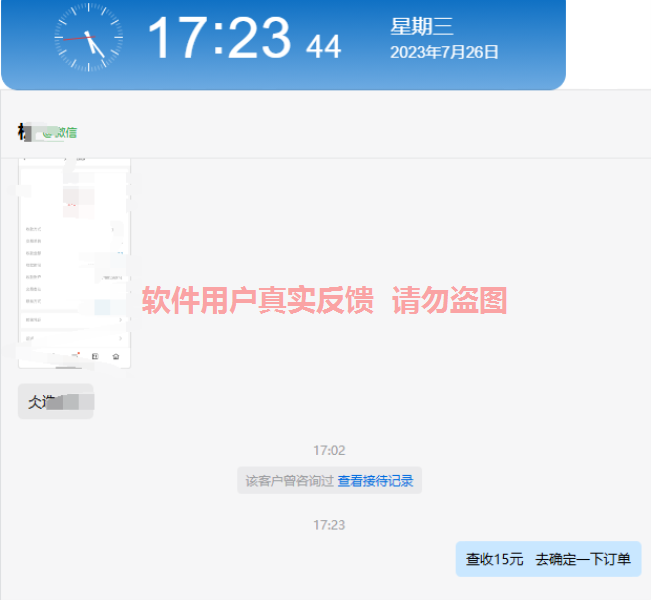Click the analog clock widget
The height and width of the screenshot is (600, 651).
pos(88,38)
